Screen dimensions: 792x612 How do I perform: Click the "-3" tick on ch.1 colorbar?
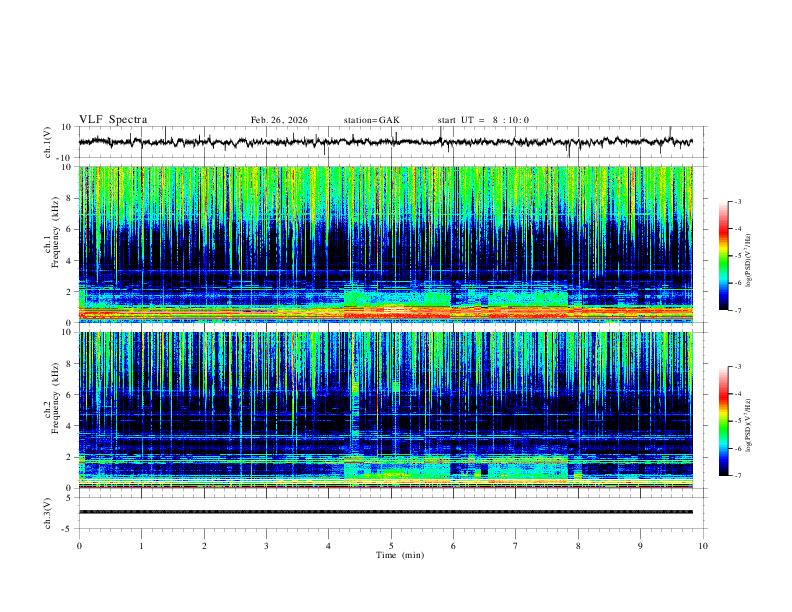pyautogui.click(x=737, y=201)
